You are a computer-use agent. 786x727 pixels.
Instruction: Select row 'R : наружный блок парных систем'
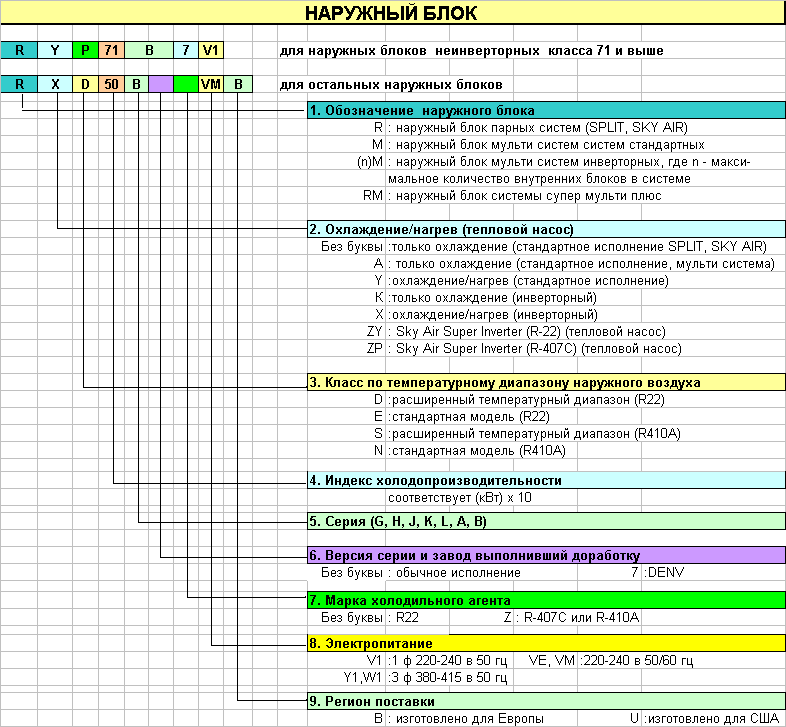531,127
